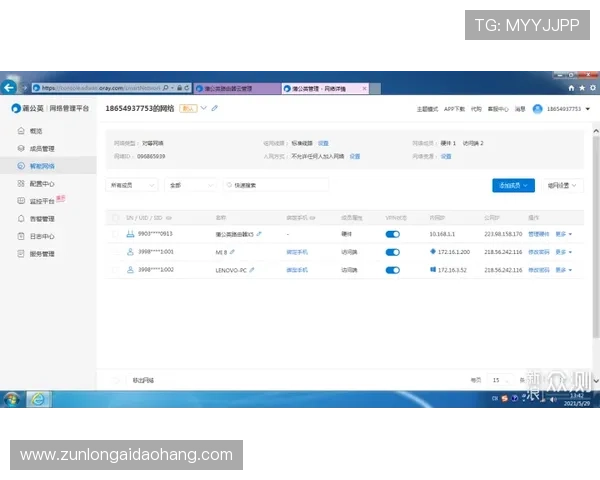
Task: Click the refresh icon in address bar
Action: click(187, 88)
